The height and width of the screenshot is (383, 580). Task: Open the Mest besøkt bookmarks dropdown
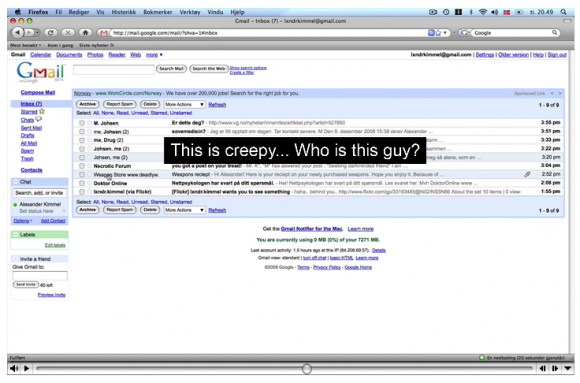tap(26, 45)
